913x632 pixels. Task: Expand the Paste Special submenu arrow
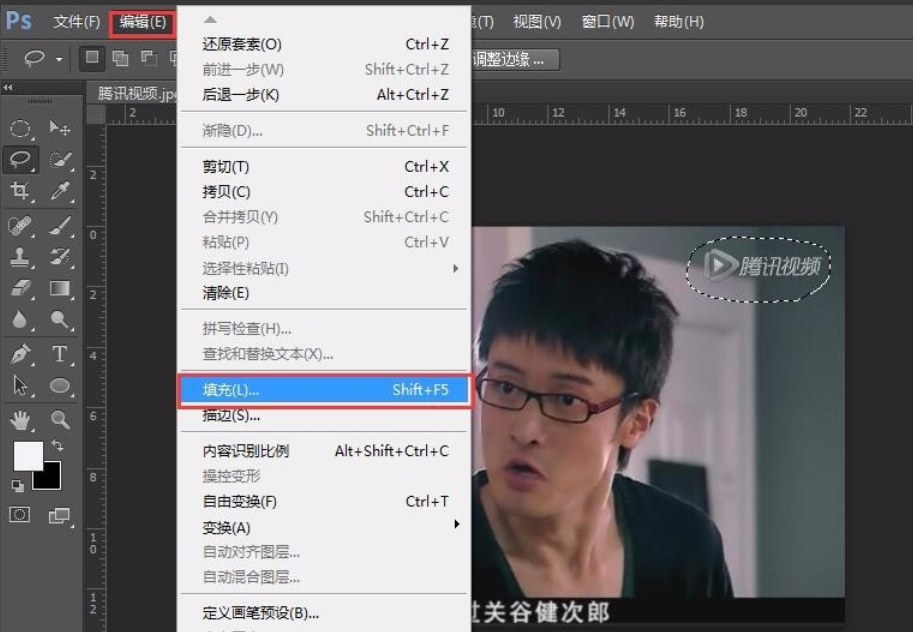(x=456, y=269)
